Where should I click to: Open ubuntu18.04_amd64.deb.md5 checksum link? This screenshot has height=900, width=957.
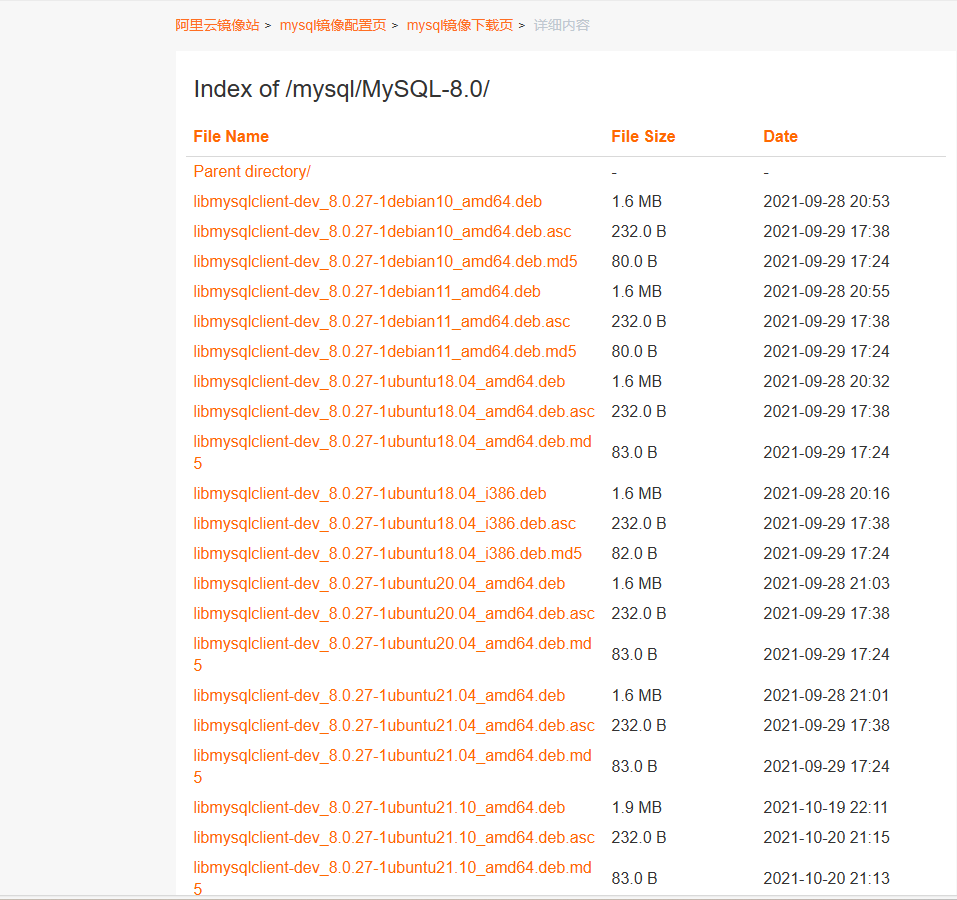(x=392, y=452)
